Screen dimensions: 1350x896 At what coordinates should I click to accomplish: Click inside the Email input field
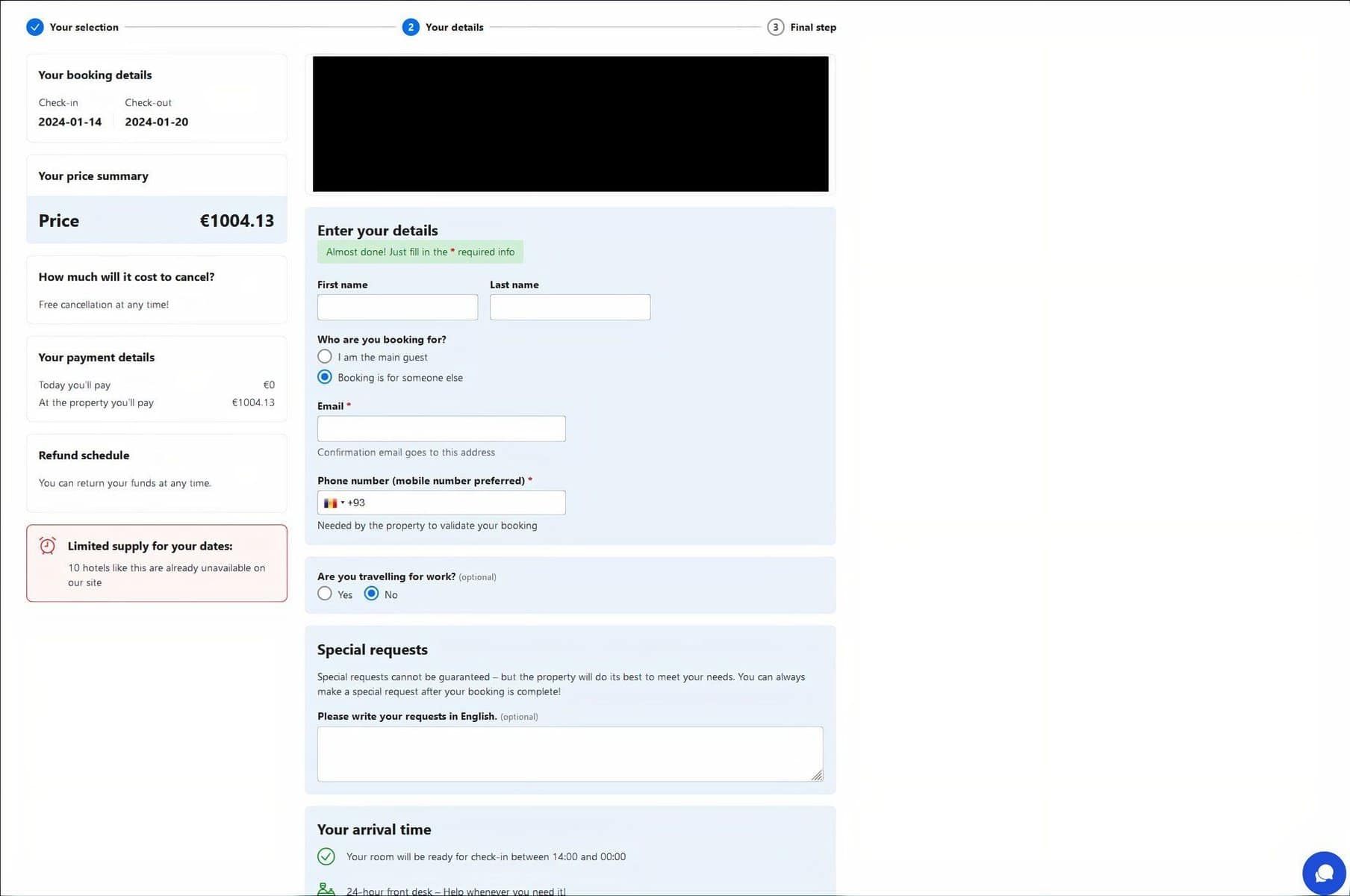click(x=441, y=428)
